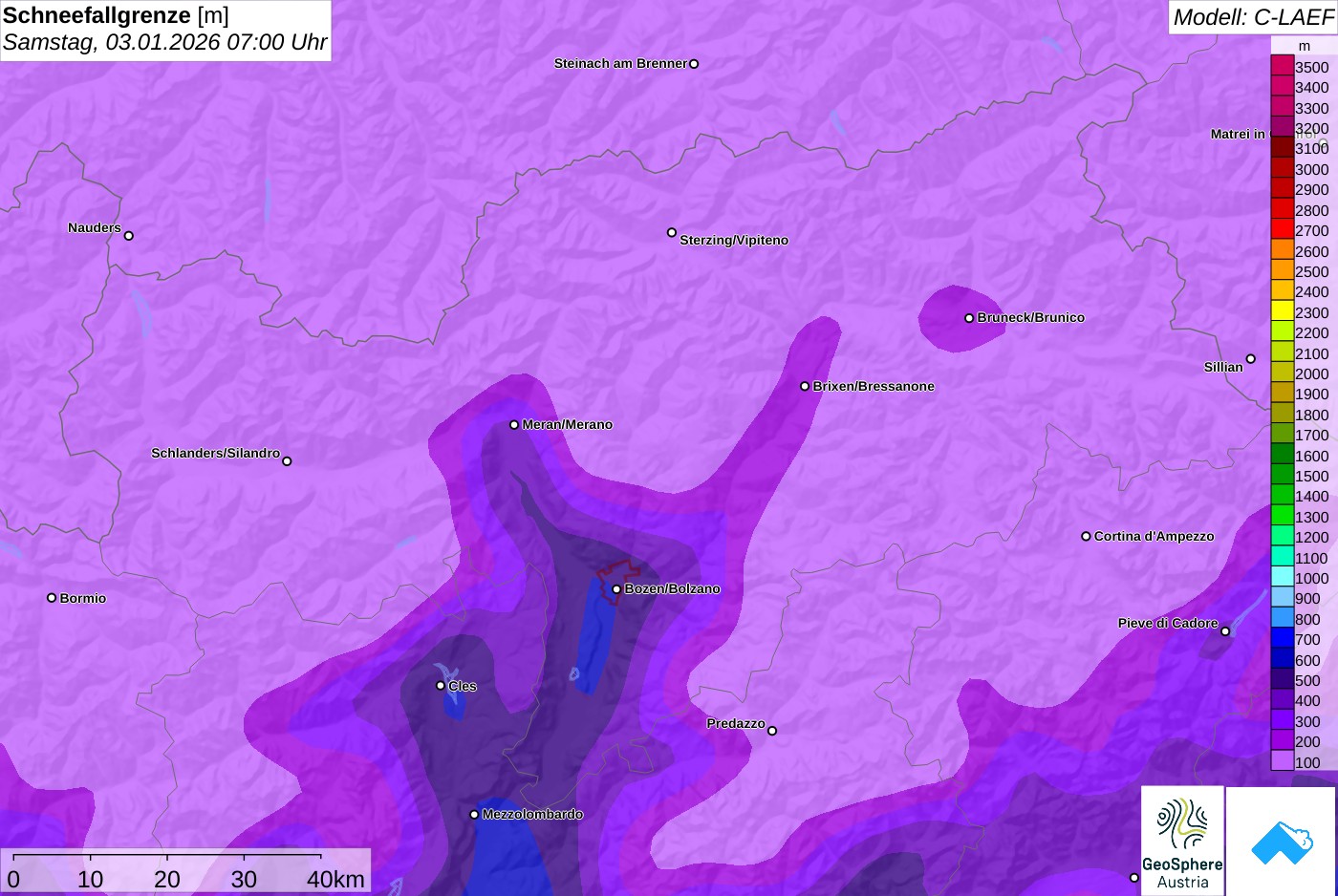Pick the bright green 1300 m swatch
Viewport: 1338px width, 896px height.
coord(1282,517)
